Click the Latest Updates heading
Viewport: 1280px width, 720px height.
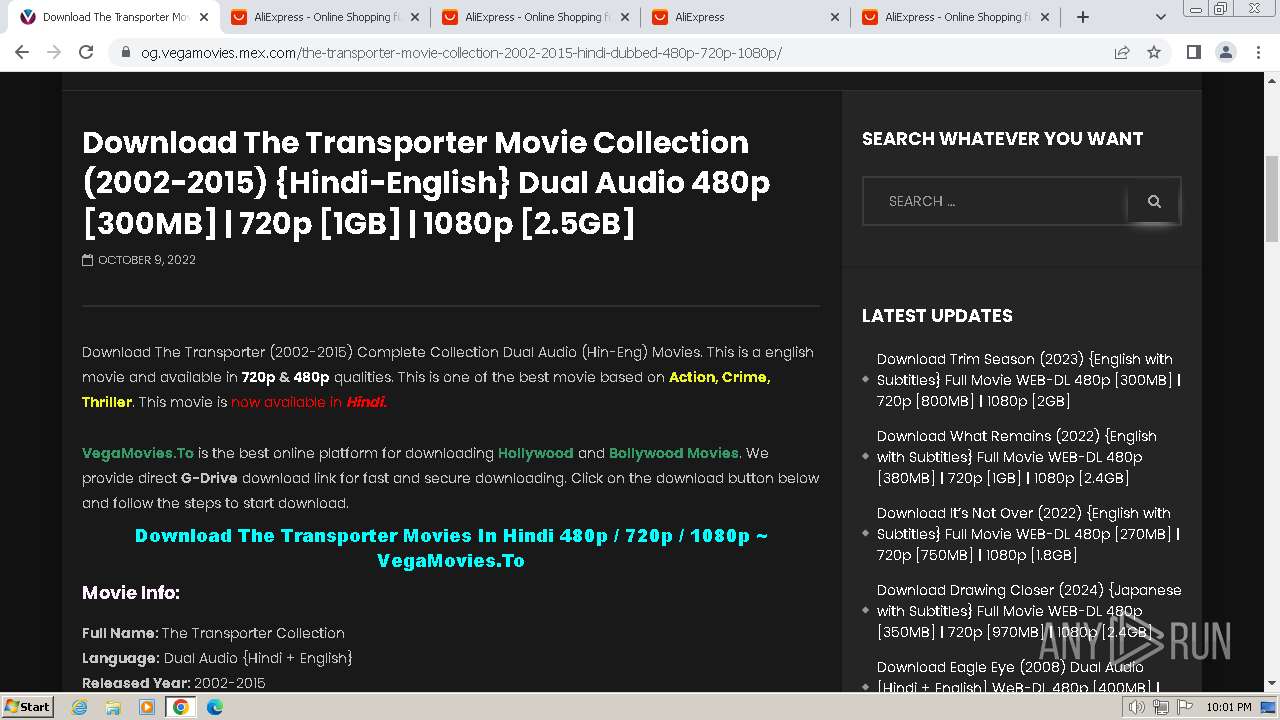point(937,316)
